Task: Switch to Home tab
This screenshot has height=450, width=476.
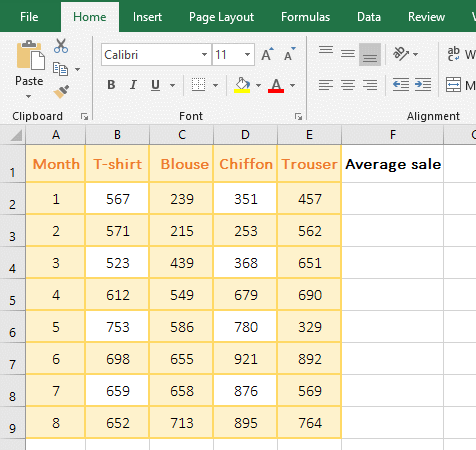Action: pos(90,17)
